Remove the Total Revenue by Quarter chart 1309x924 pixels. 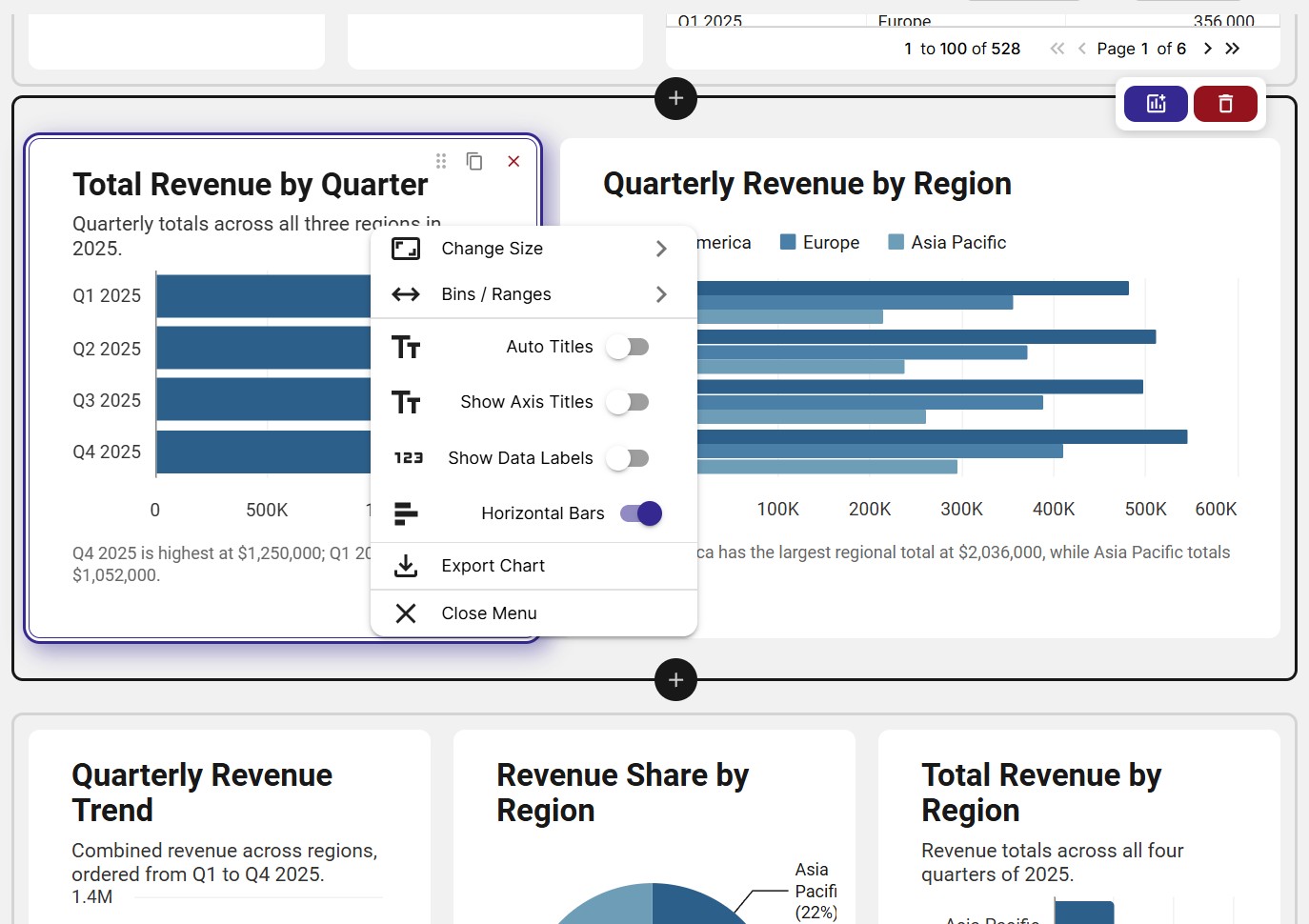point(514,161)
